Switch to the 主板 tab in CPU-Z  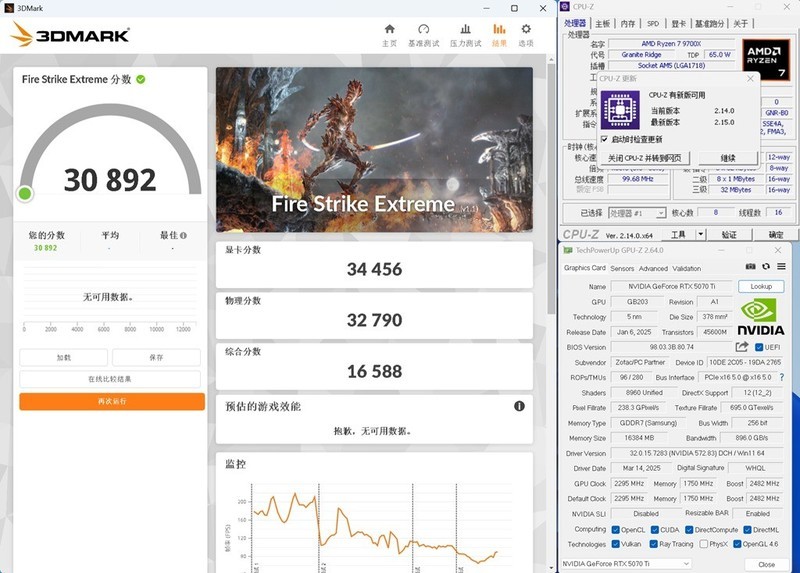[x=603, y=23]
